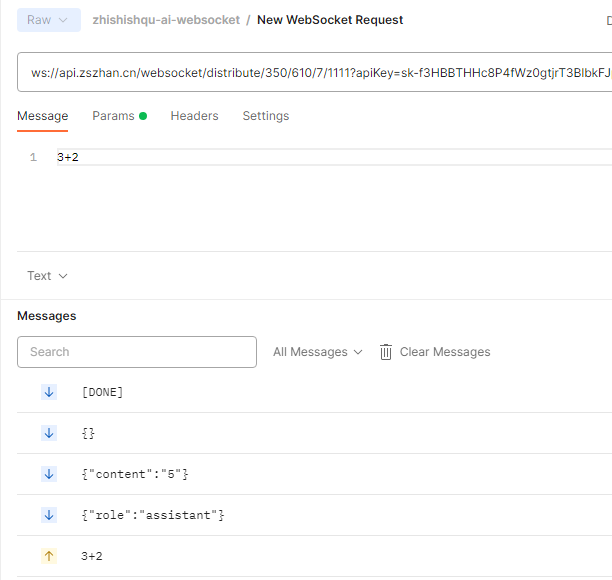Click the received arrow icon beside [DONE]
Screen dimensions: 612x580
pyautogui.click(x=49, y=392)
